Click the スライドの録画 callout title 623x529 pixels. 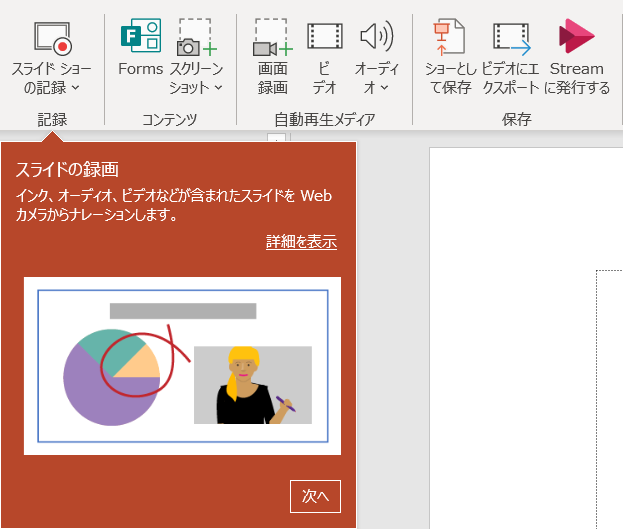67,169
